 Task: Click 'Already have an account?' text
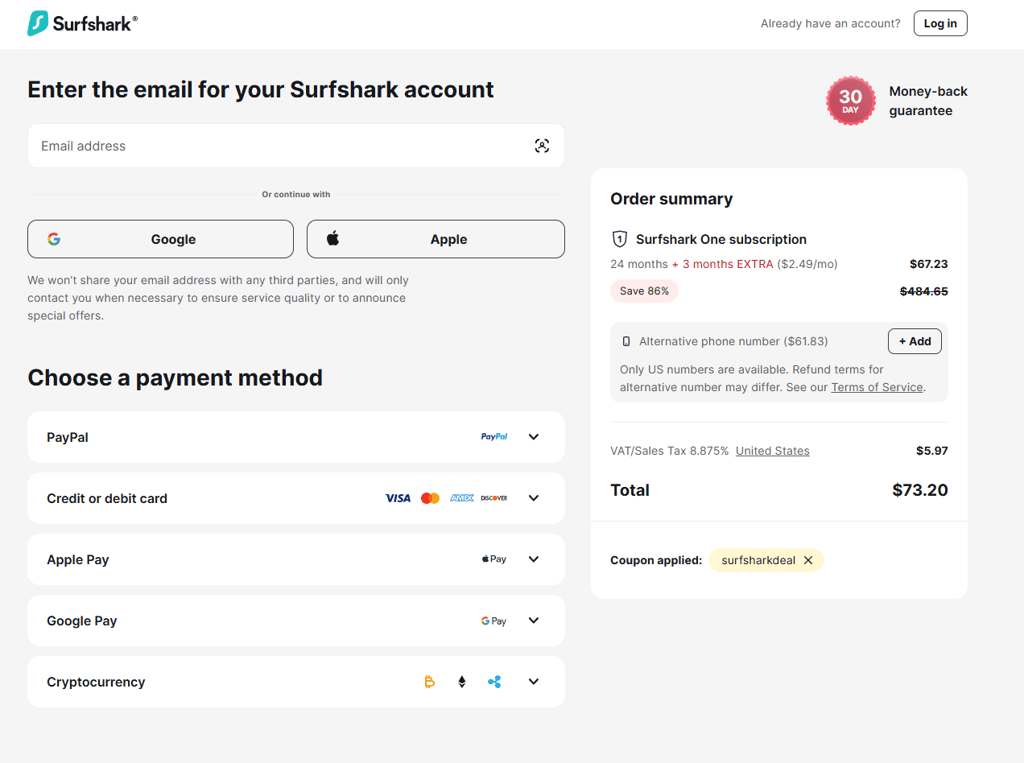click(830, 24)
